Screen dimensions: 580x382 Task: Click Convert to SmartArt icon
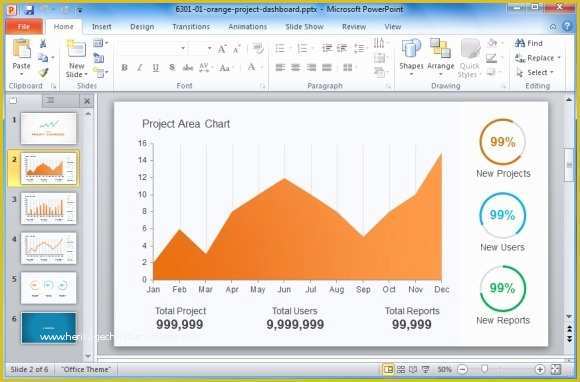(x=379, y=72)
